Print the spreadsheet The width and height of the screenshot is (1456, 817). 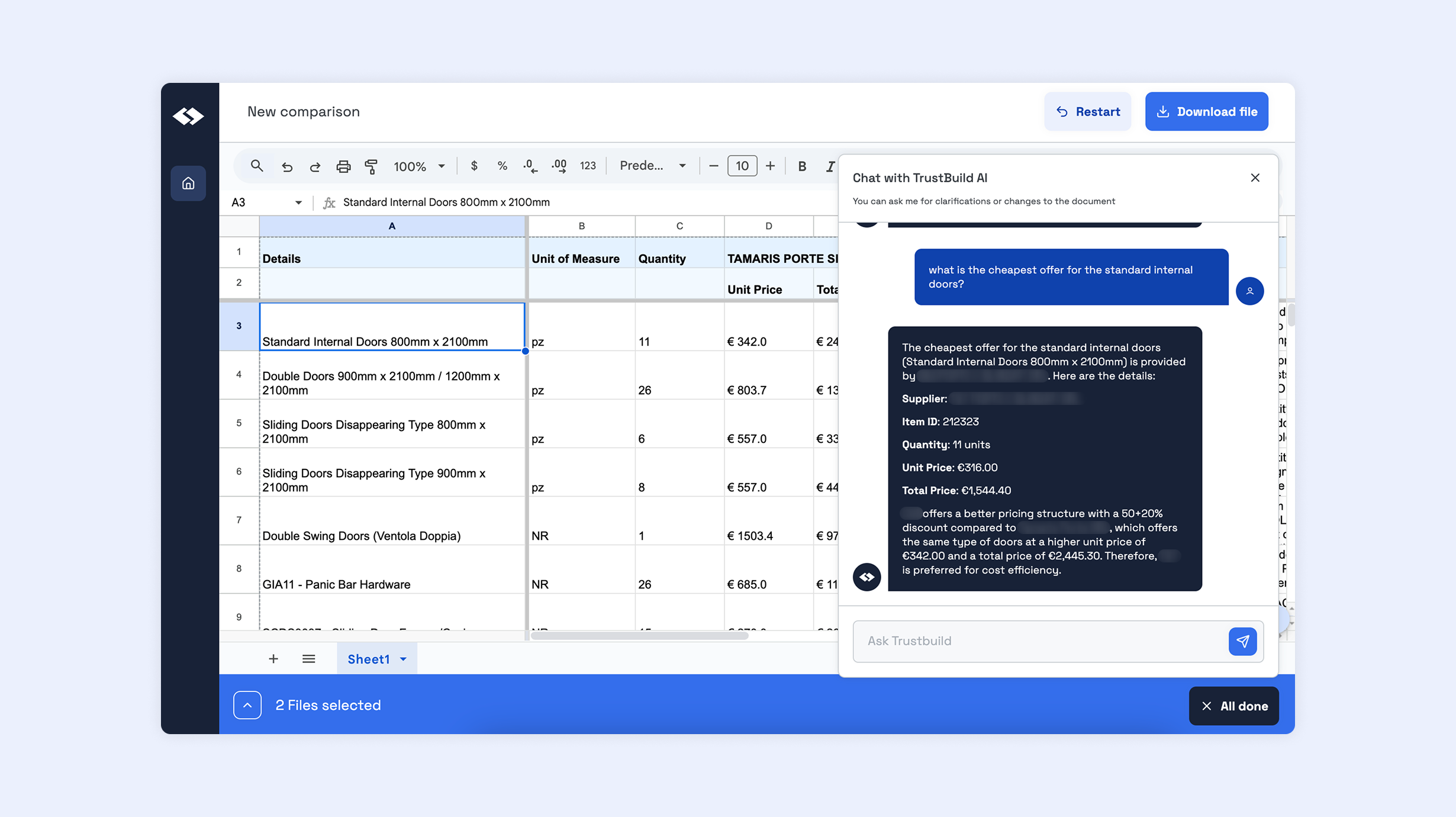(x=343, y=166)
